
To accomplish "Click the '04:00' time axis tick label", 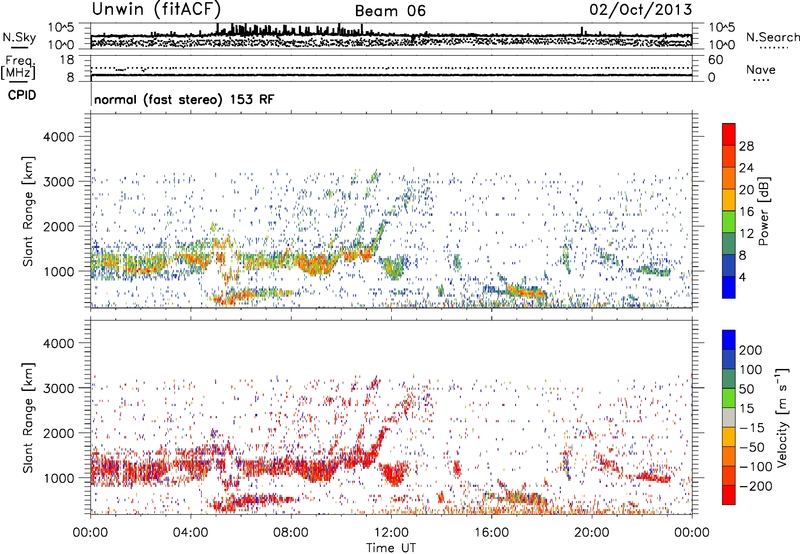I will pyautogui.click(x=191, y=533).
